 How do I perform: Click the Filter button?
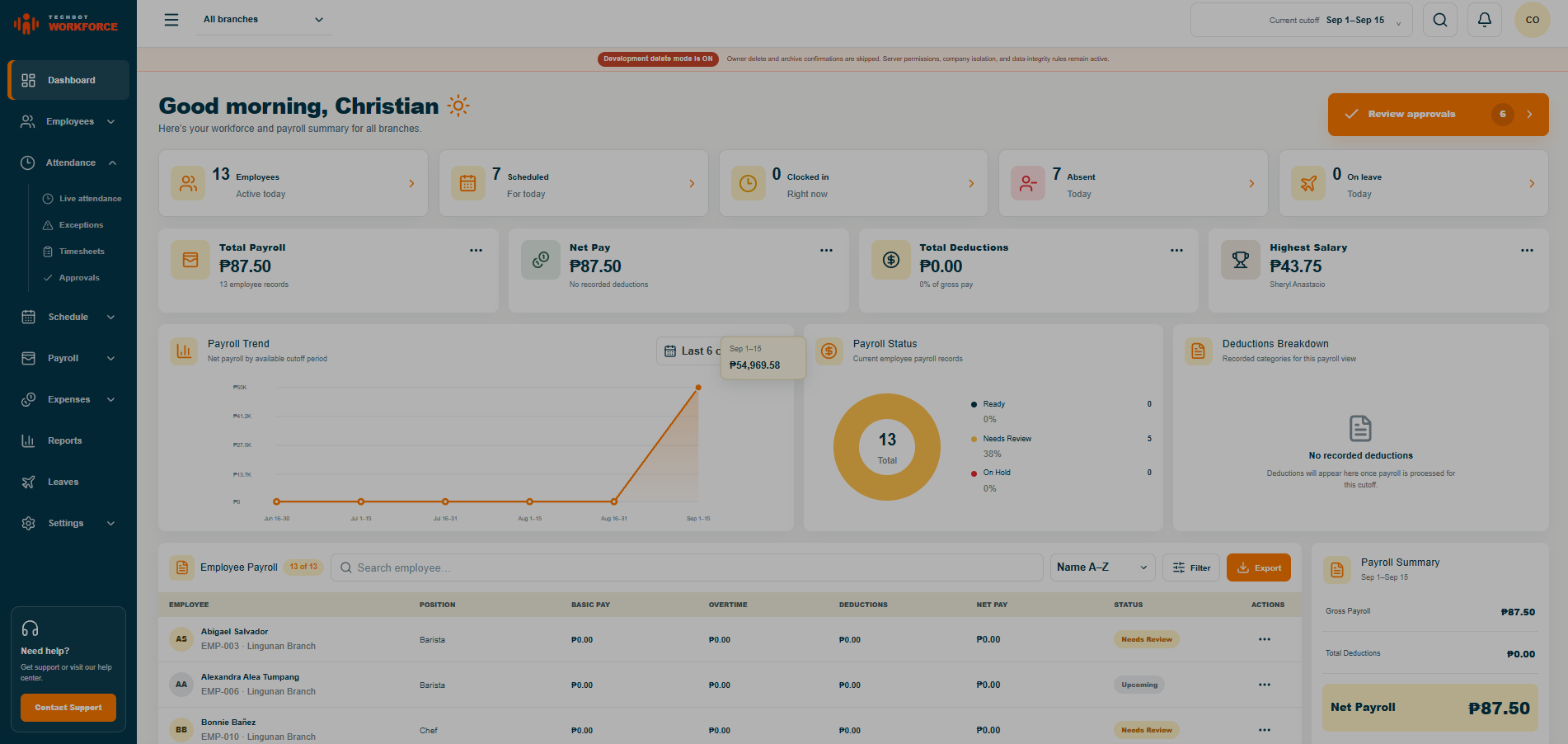point(1191,567)
